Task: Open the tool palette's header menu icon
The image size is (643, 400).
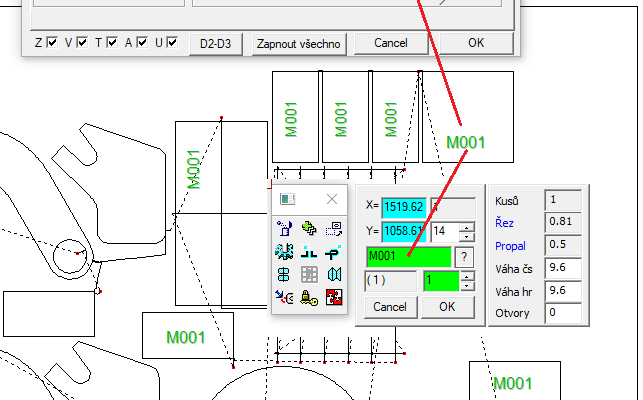Action: [x=287, y=199]
